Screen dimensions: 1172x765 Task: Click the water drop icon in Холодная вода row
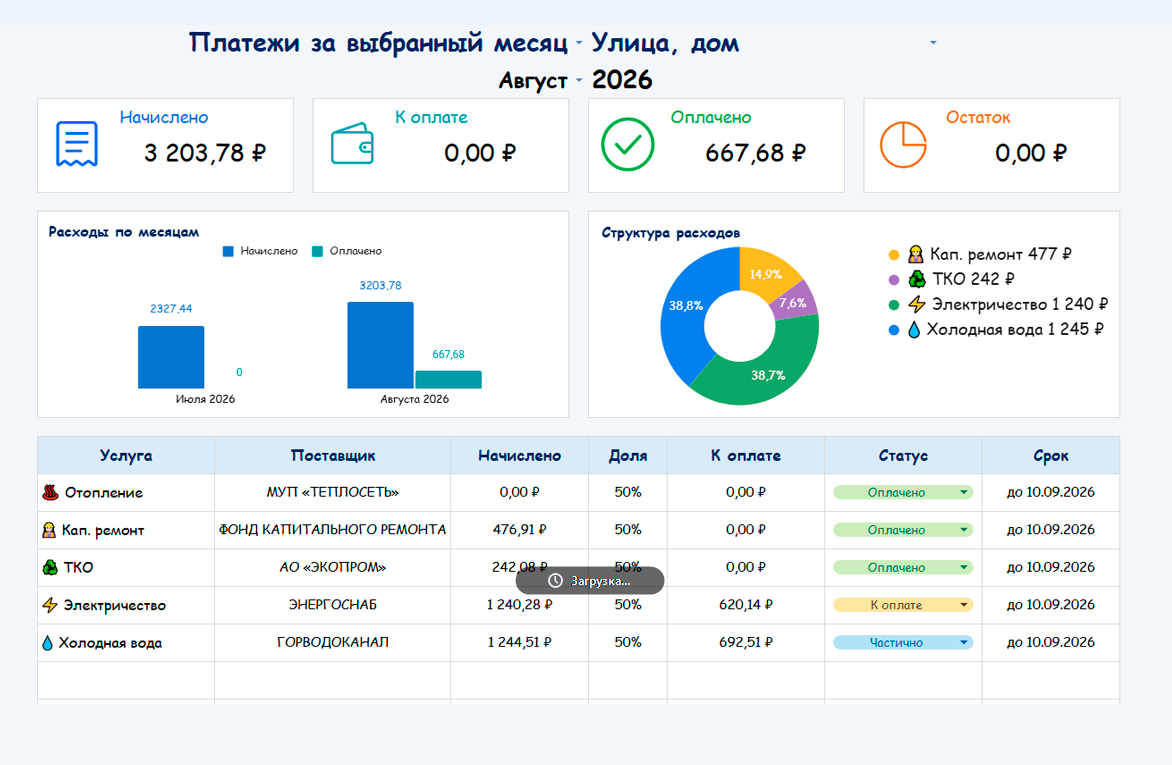click(48, 642)
